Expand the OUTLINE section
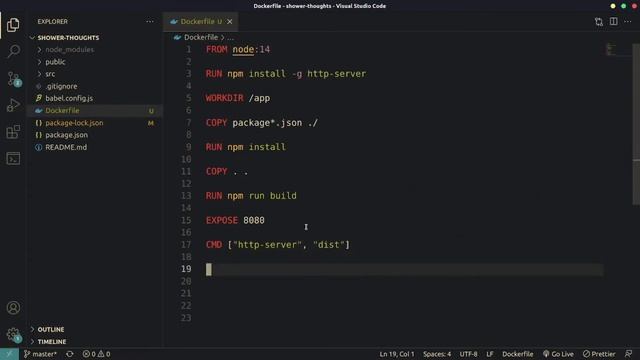The width and height of the screenshot is (640, 360). click(95, 329)
